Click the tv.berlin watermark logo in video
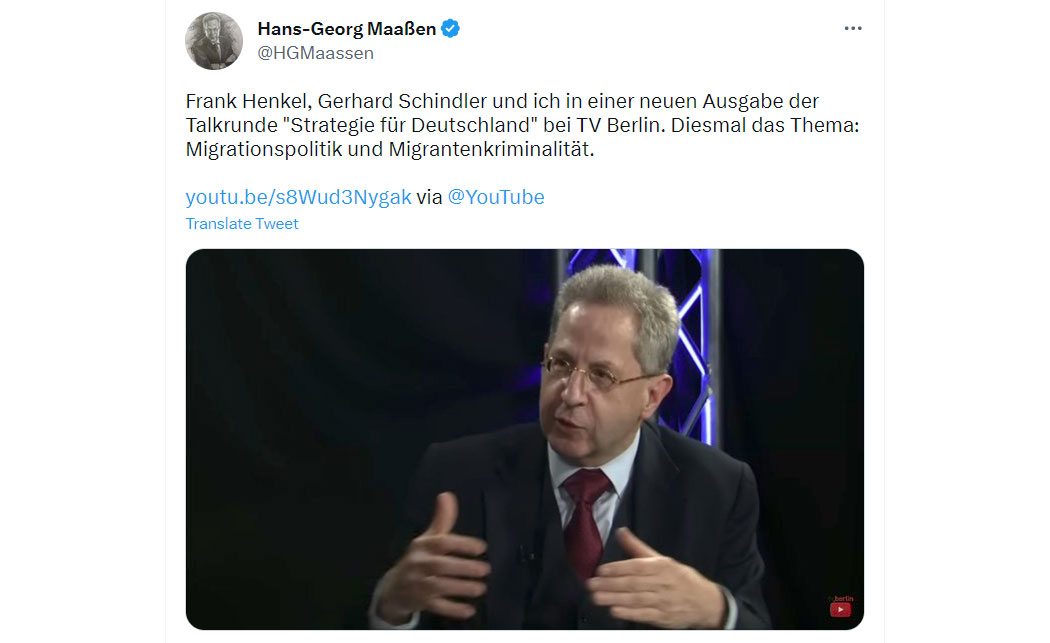Image resolution: width=1050 pixels, height=643 pixels. (842, 598)
